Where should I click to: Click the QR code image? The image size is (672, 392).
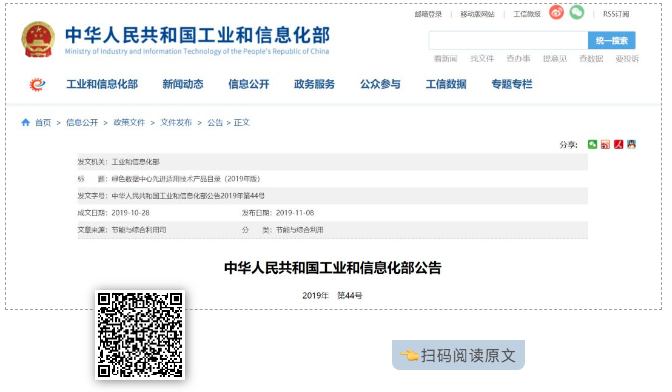pos(140,335)
